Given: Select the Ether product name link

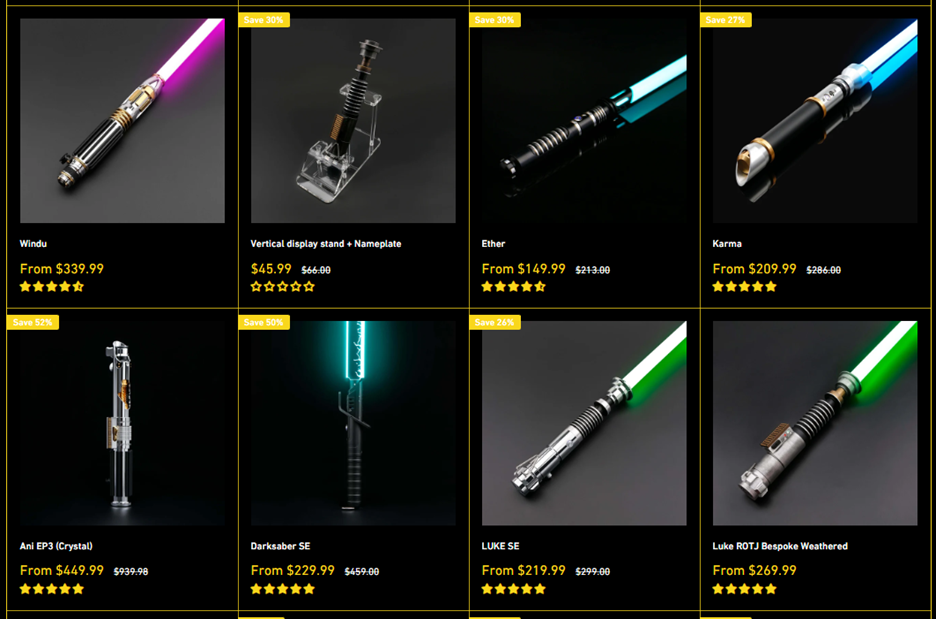Looking at the screenshot, I should pyautogui.click(x=493, y=244).
